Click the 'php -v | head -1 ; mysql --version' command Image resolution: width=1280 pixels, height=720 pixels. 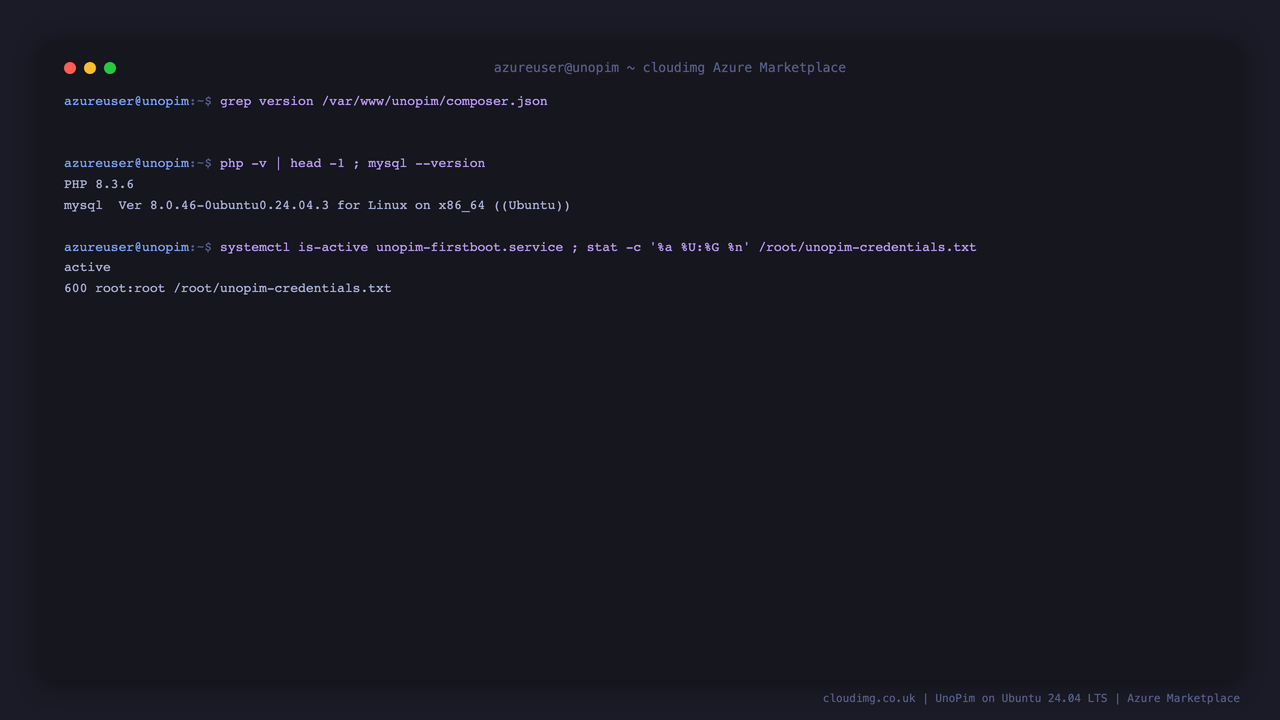tap(352, 163)
